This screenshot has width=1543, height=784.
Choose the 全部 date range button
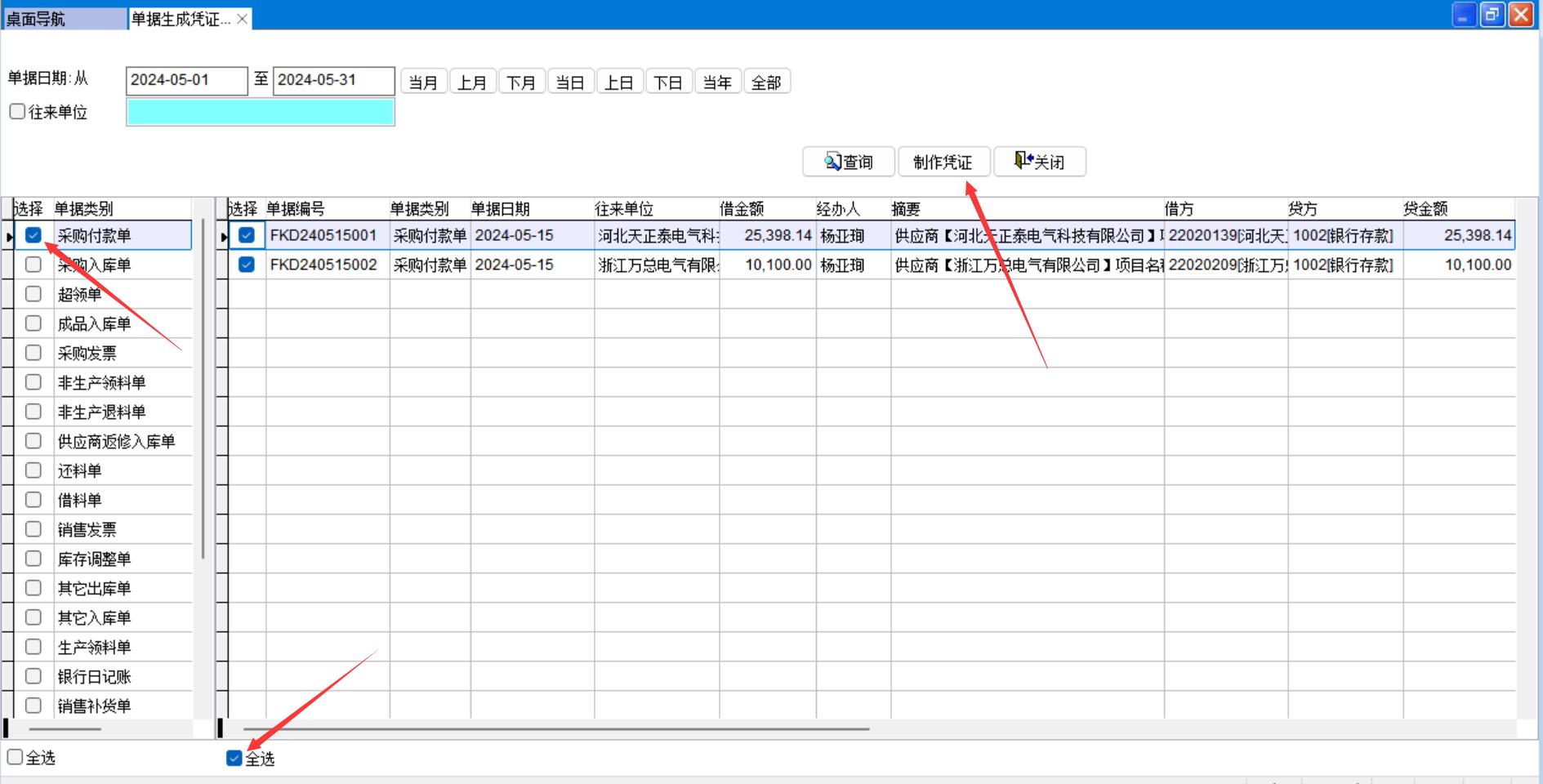pyautogui.click(x=766, y=82)
